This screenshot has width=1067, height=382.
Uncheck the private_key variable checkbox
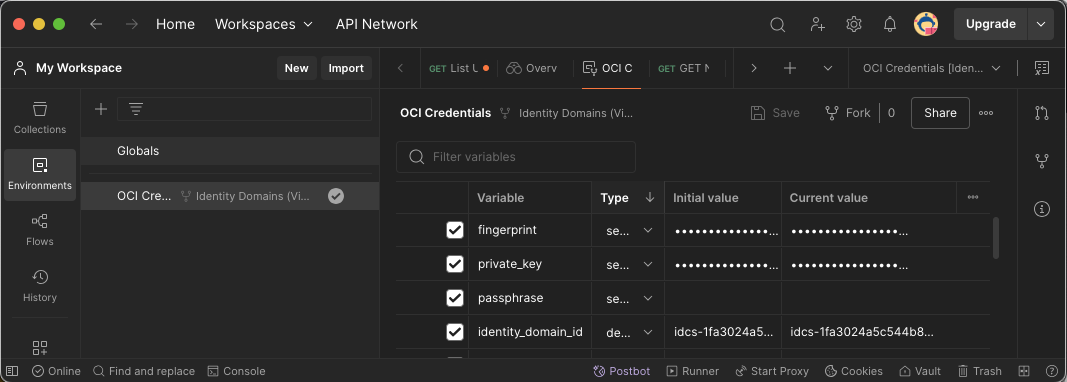[455, 264]
